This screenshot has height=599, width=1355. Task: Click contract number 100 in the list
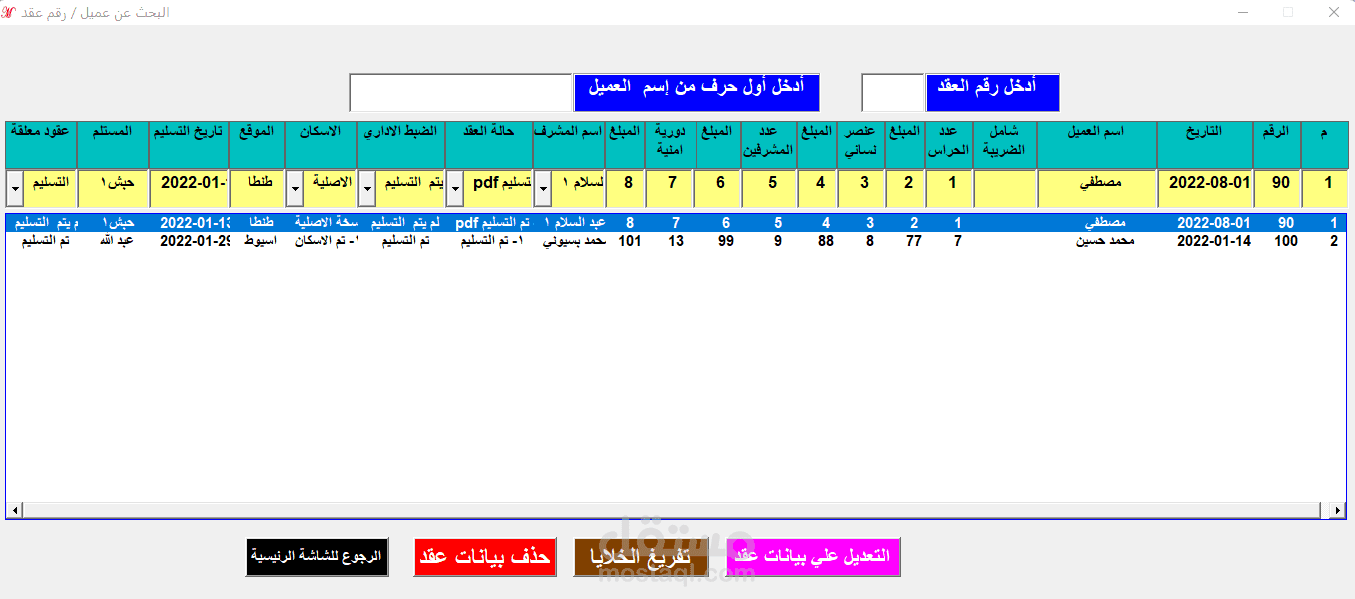1284,240
